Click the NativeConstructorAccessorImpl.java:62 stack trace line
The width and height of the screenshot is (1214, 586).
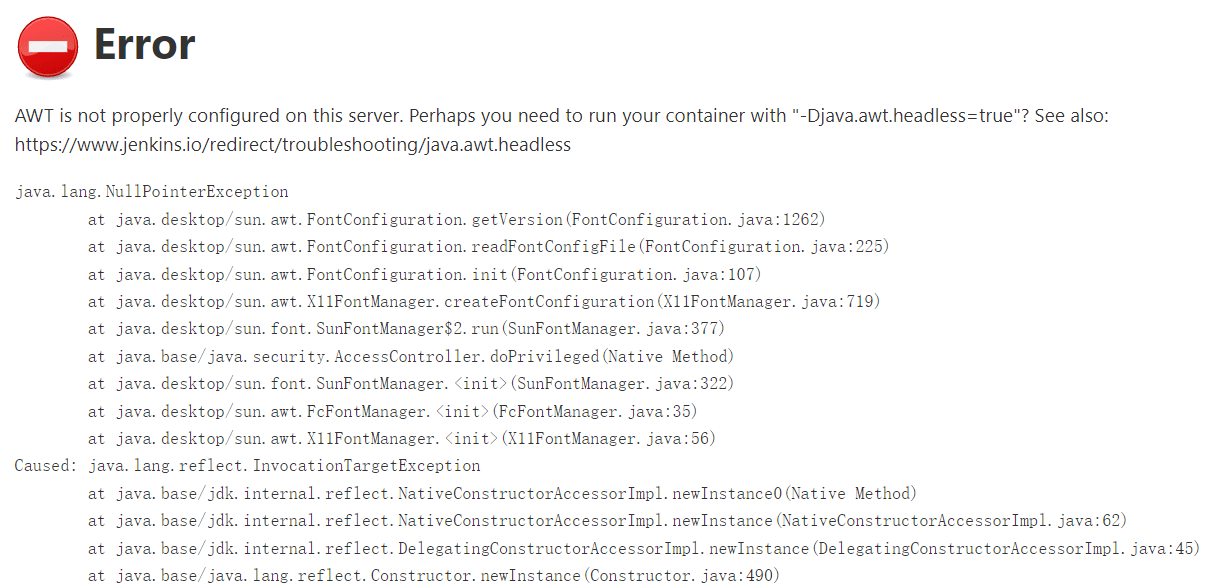click(x=607, y=521)
